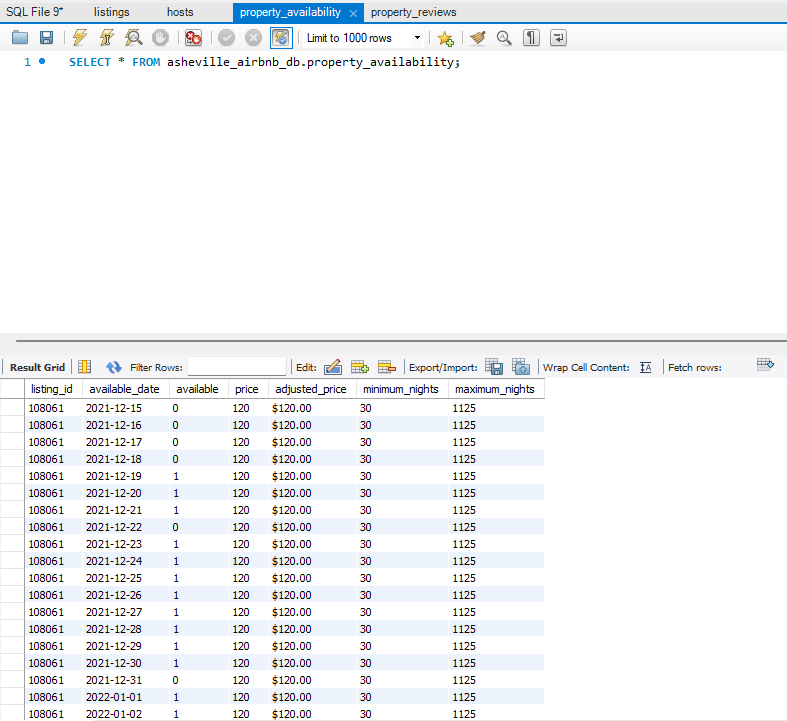The width and height of the screenshot is (787, 721).
Task: Close the property_availability tab
Action: pyautogui.click(x=353, y=13)
